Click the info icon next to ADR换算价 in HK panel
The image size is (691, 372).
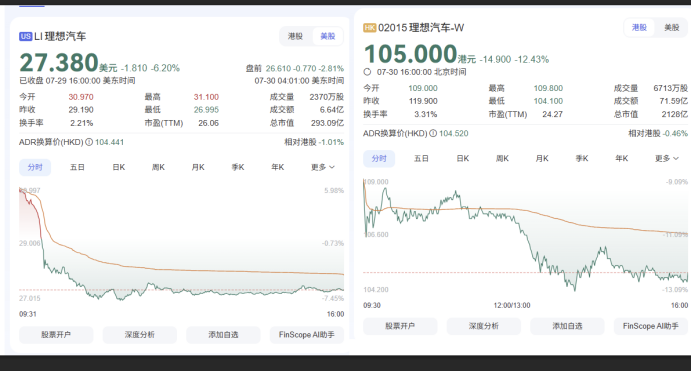[433, 133]
